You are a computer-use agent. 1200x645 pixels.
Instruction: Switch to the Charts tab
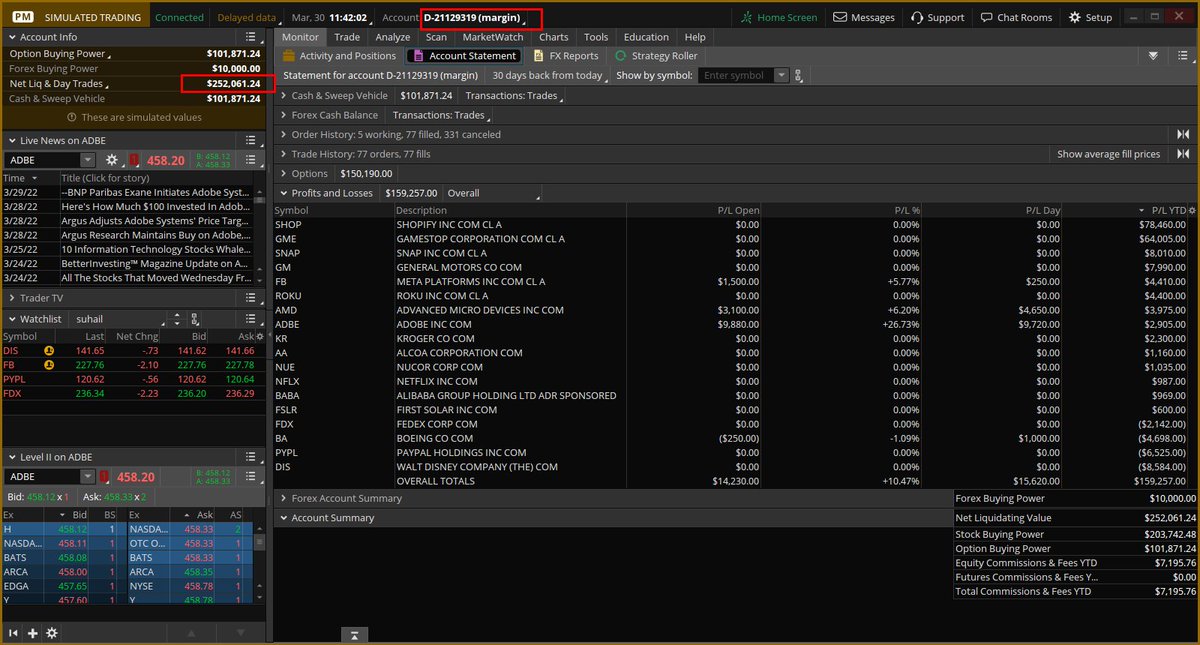(x=554, y=37)
